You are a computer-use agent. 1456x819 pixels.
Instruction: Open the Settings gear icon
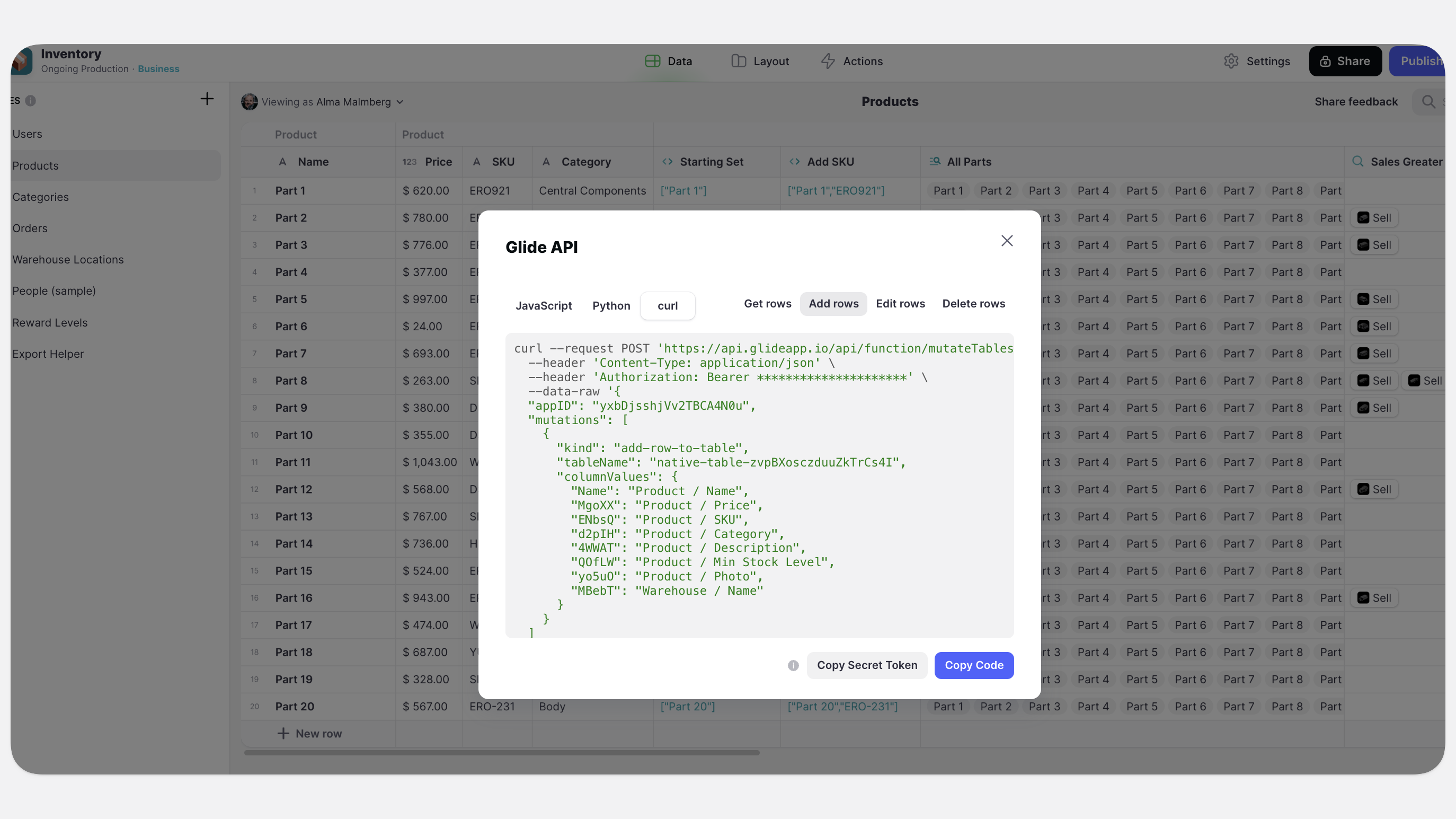pos(1231,61)
